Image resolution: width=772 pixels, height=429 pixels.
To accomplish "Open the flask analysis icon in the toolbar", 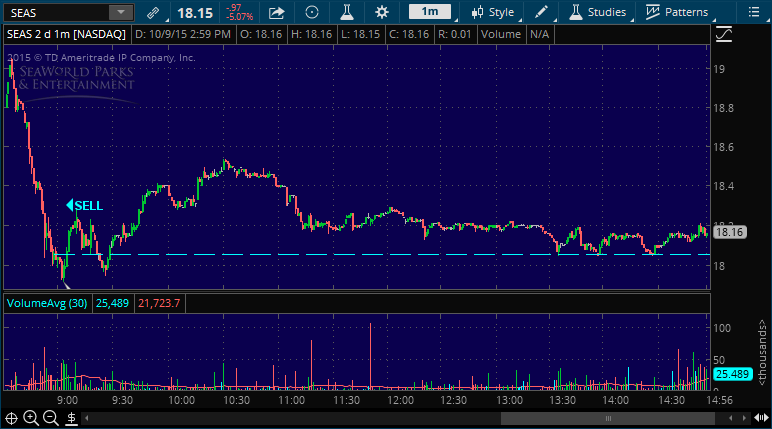I will pos(346,13).
